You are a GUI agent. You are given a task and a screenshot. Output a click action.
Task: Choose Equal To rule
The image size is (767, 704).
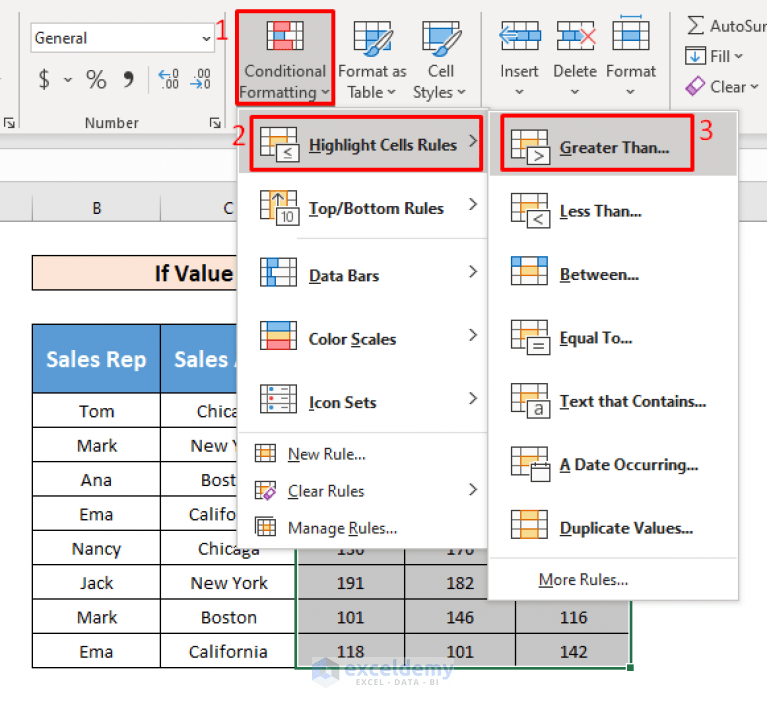613,338
